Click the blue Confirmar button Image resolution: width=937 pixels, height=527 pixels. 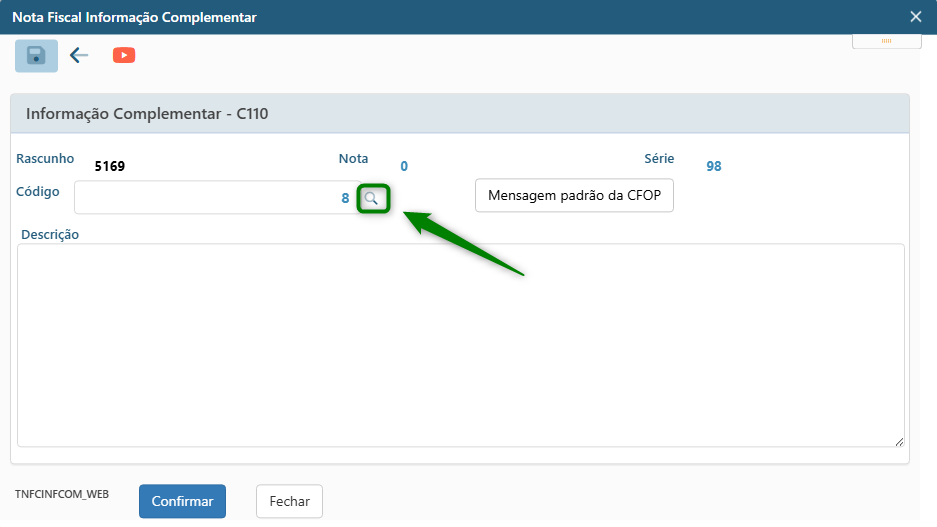click(182, 502)
